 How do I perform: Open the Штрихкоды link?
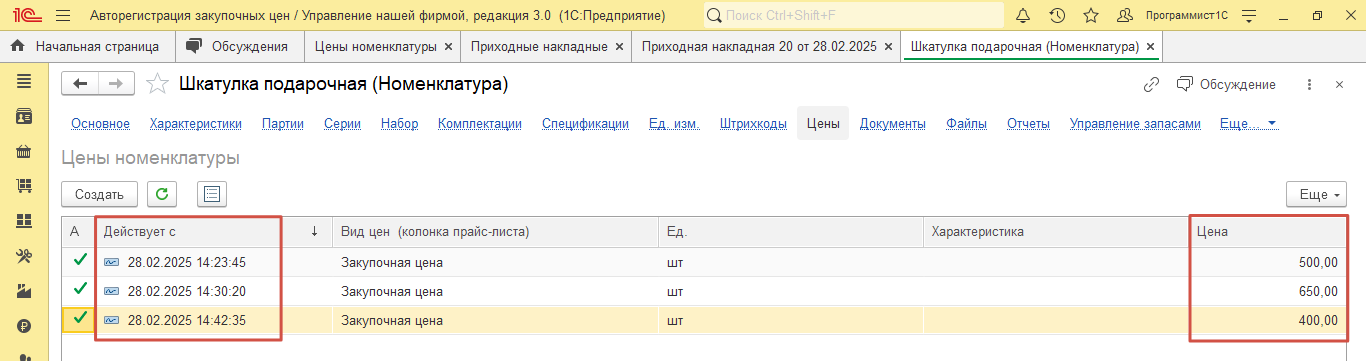click(753, 124)
